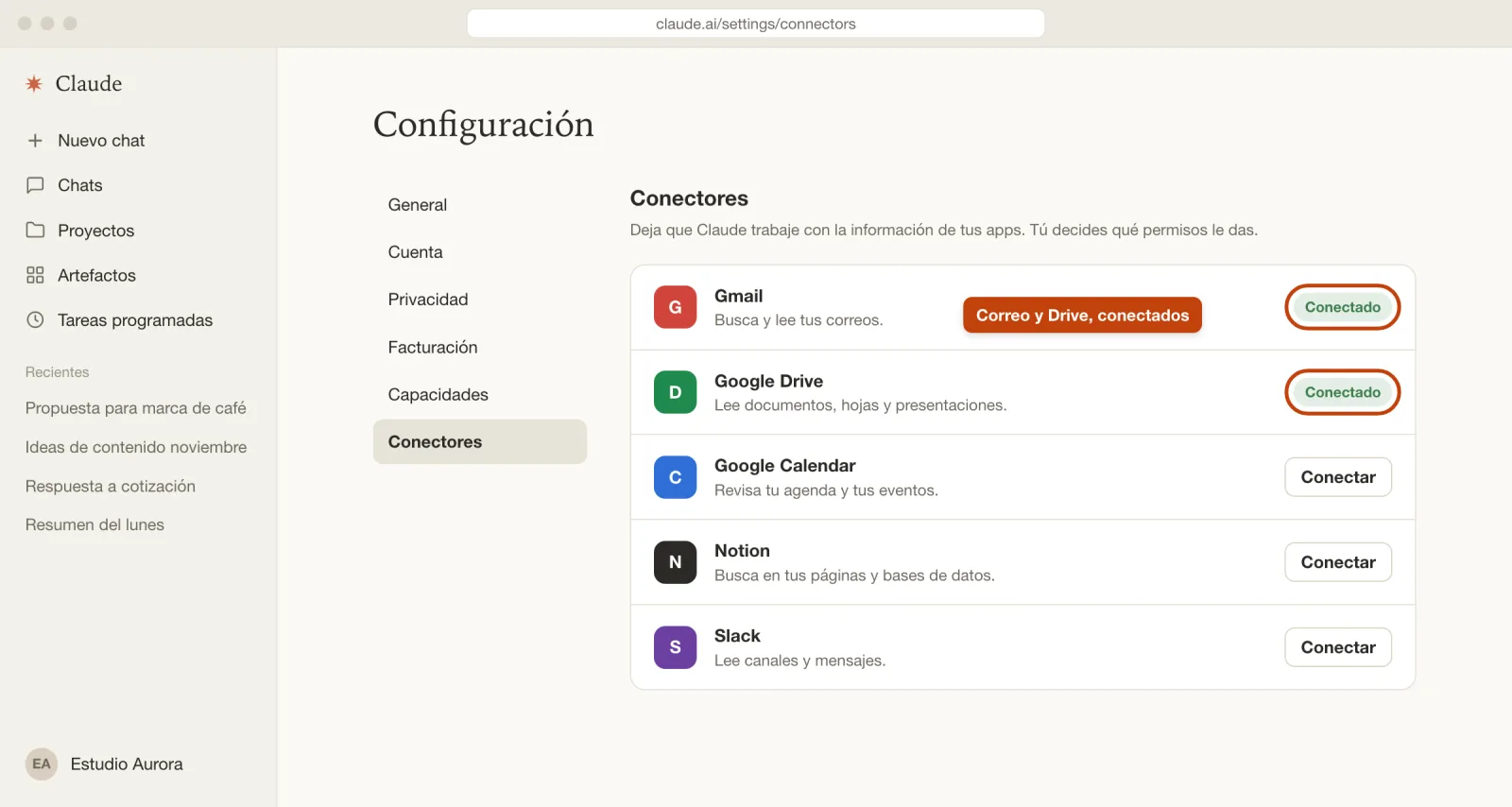Open recent chat Propuesta para marca de café
Image resolution: width=1512 pixels, height=807 pixels.
[x=136, y=408]
